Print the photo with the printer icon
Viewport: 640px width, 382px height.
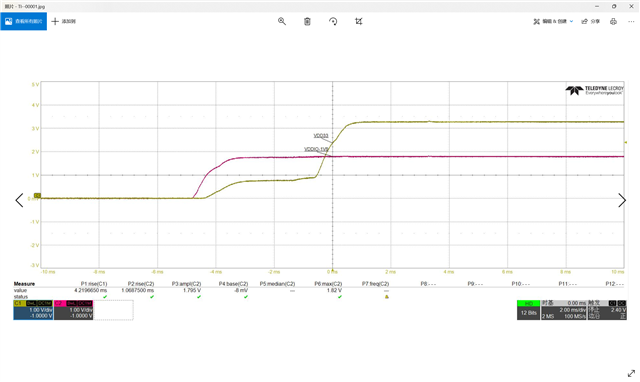click(613, 21)
